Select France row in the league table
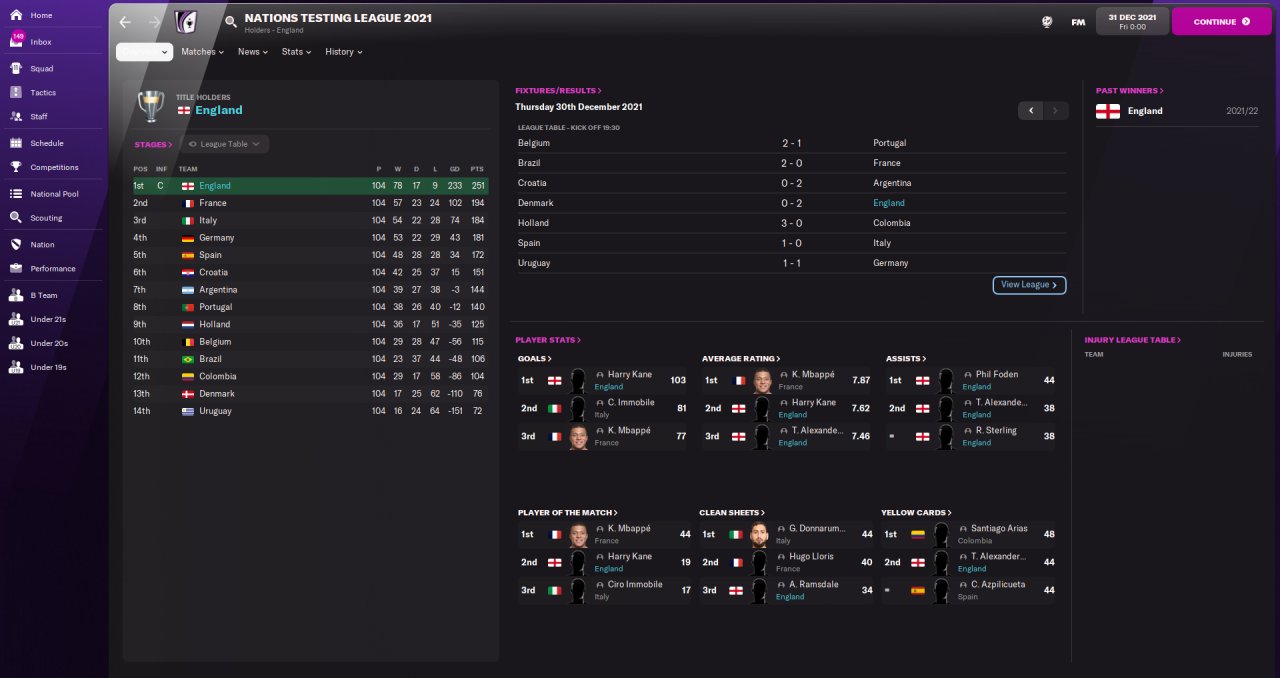Image resolution: width=1280 pixels, height=678 pixels. click(310, 203)
